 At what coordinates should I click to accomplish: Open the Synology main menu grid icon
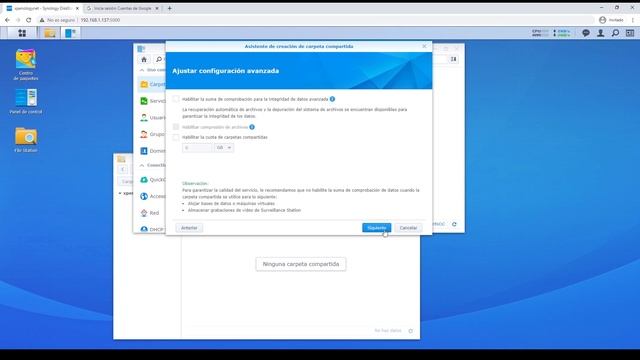click(22, 33)
